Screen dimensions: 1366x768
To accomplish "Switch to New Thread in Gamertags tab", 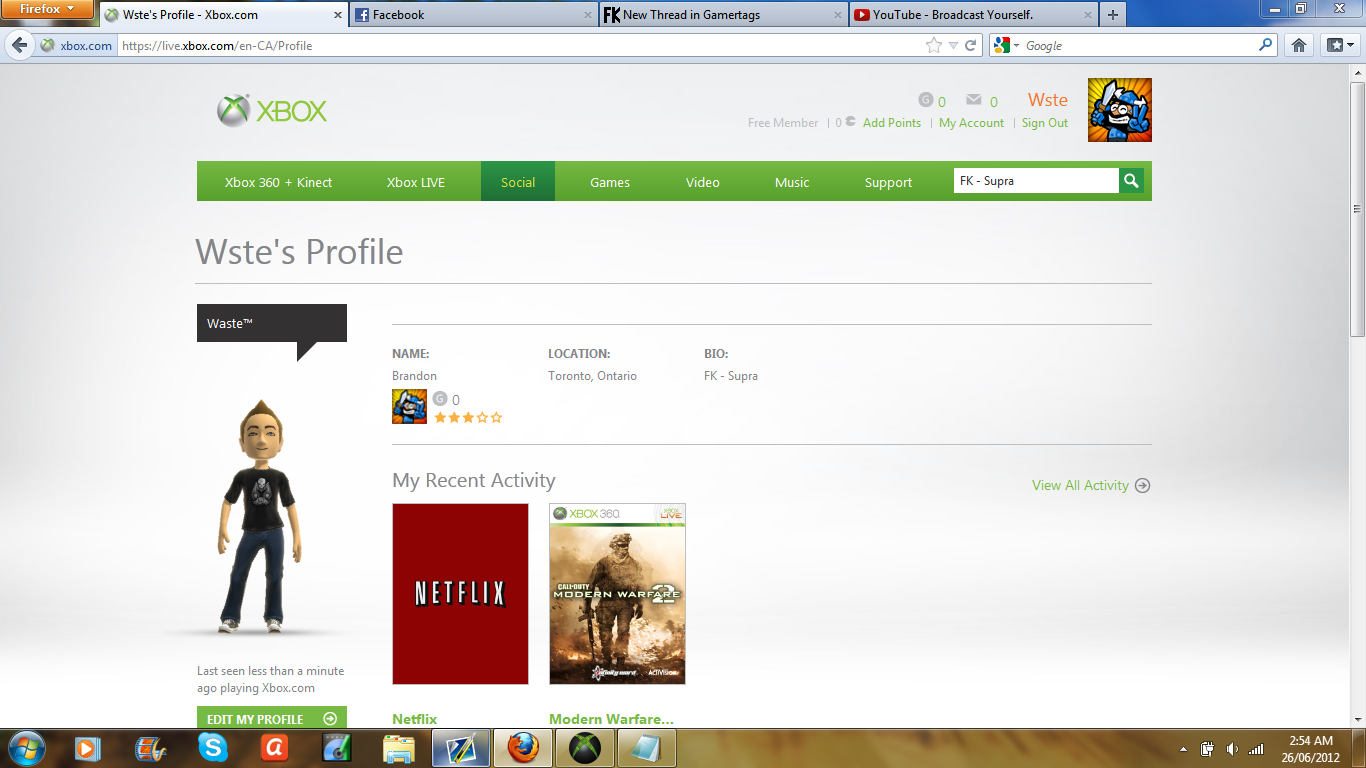I will 723,15.
